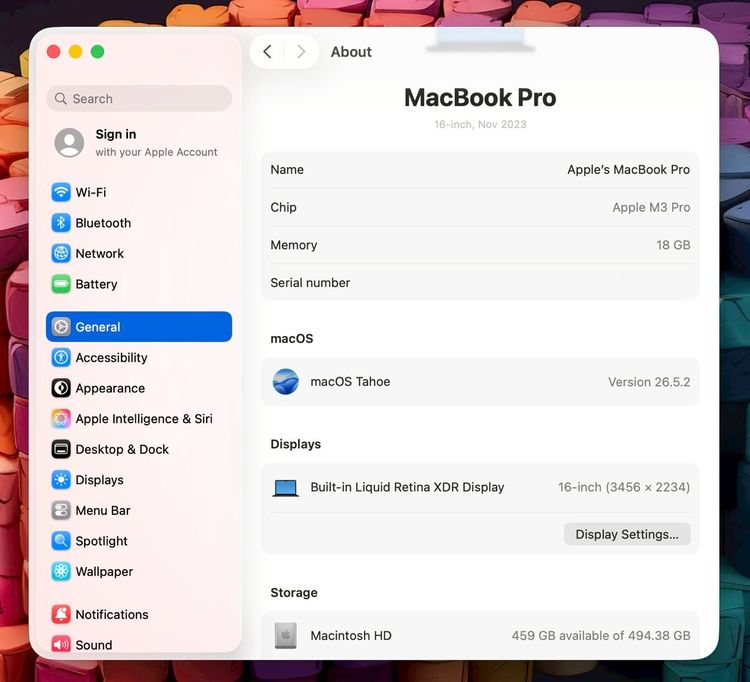This screenshot has height=682, width=750.
Task: Click the About title in toolbar
Action: coord(351,52)
